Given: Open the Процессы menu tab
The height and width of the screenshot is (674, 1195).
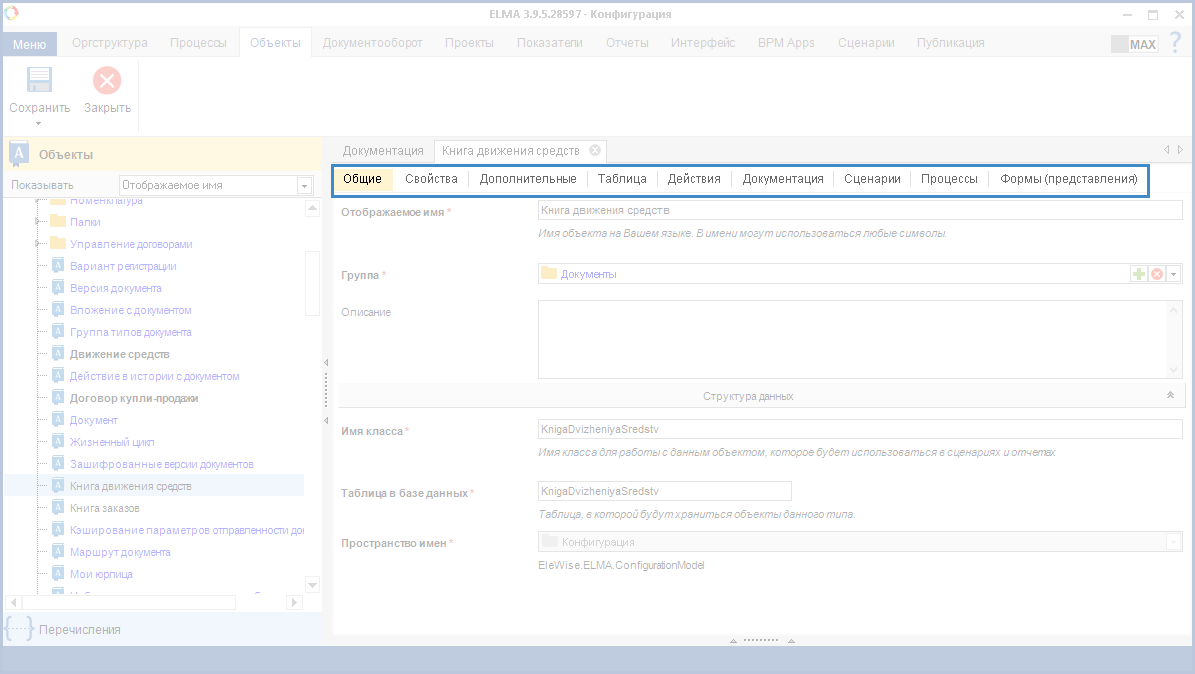Looking at the screenshot, I should tap(198, 43).
